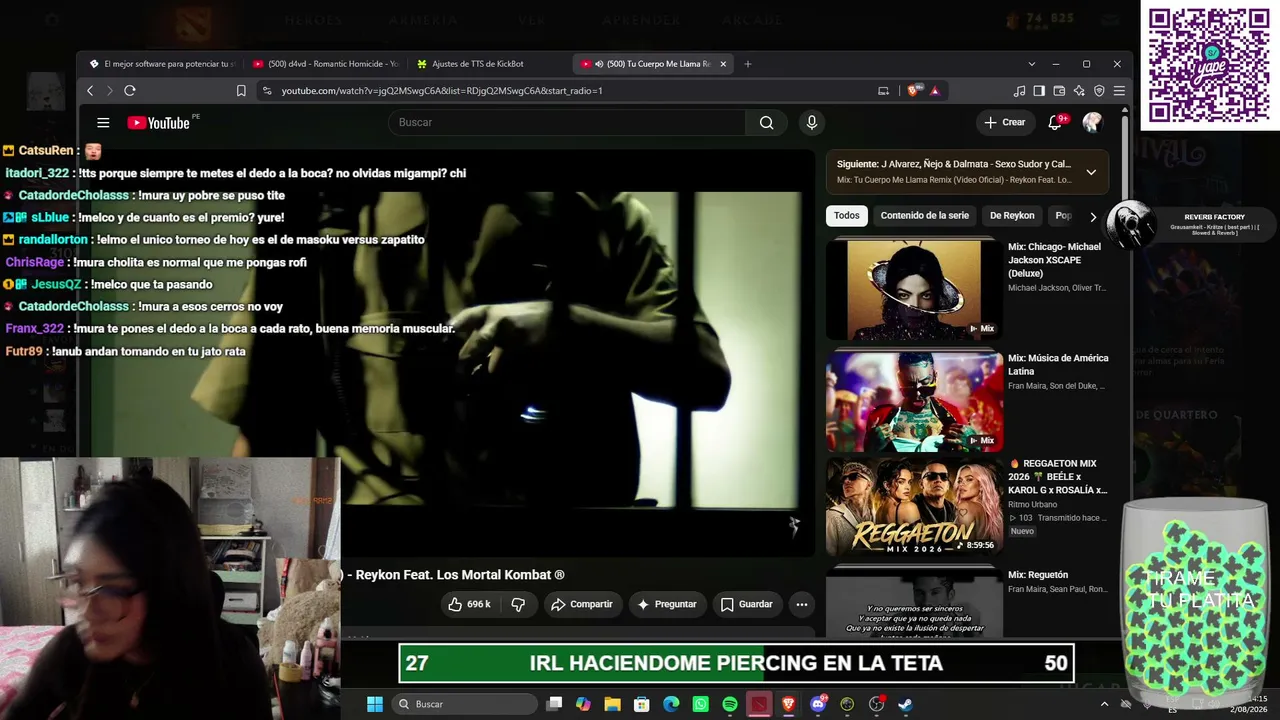
Task: Open File Explorer from the taskbar
Action: coord(612,704)
